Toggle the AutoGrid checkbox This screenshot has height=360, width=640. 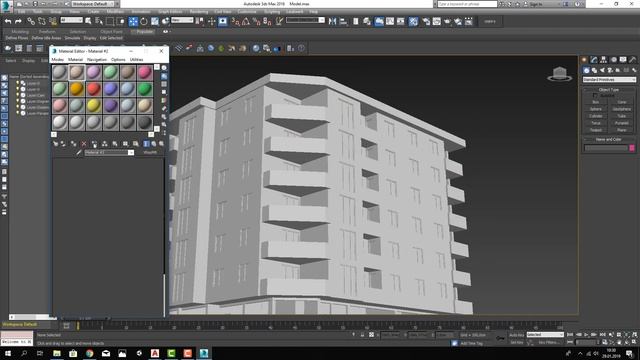595,96
